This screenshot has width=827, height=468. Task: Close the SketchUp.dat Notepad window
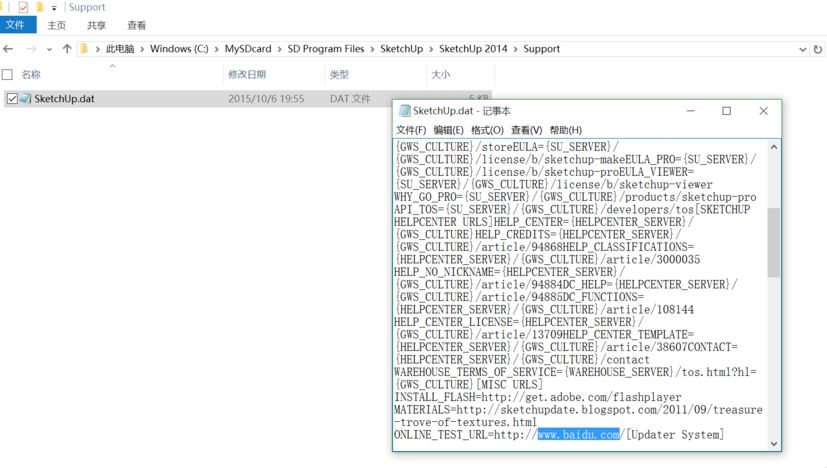coord(763,111)
